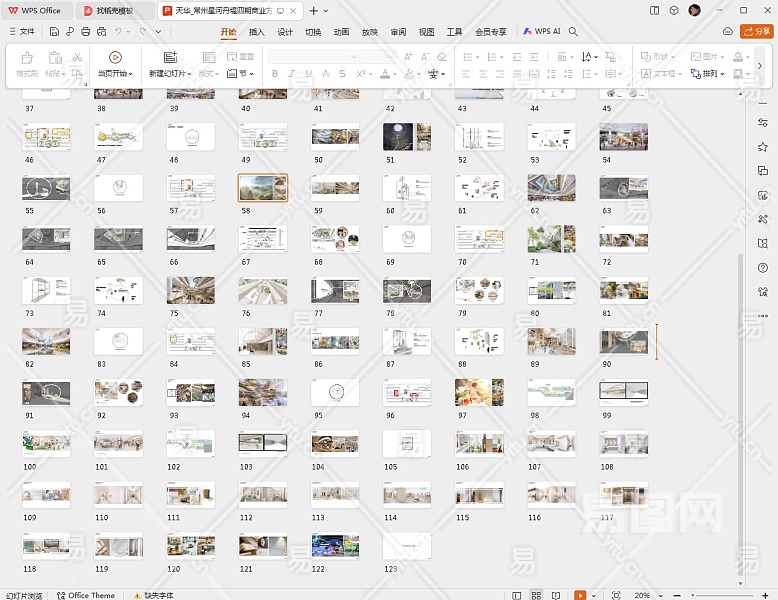This screenshot has width=778, height=600.
Task: Click the save icon in quick access toolbar
Action: [x=54, y=32]
